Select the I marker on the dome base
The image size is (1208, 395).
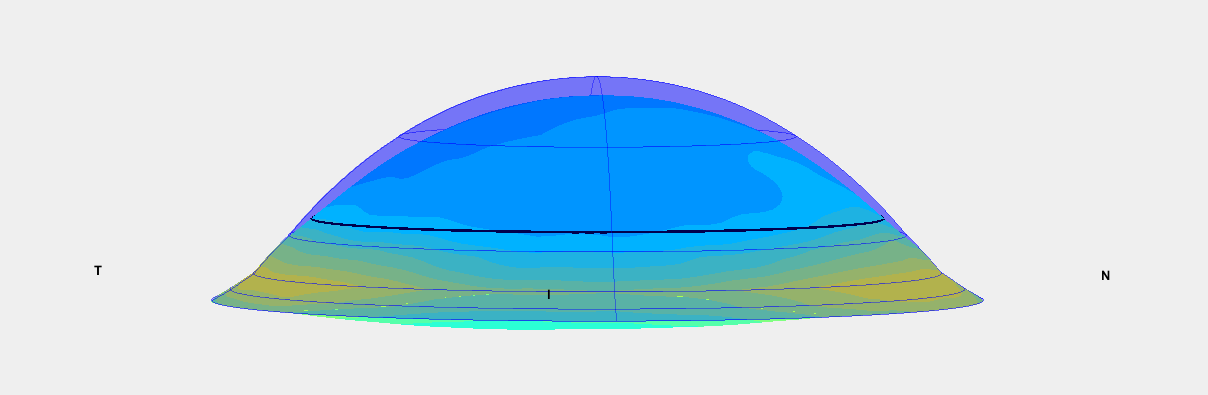point(548,294)
